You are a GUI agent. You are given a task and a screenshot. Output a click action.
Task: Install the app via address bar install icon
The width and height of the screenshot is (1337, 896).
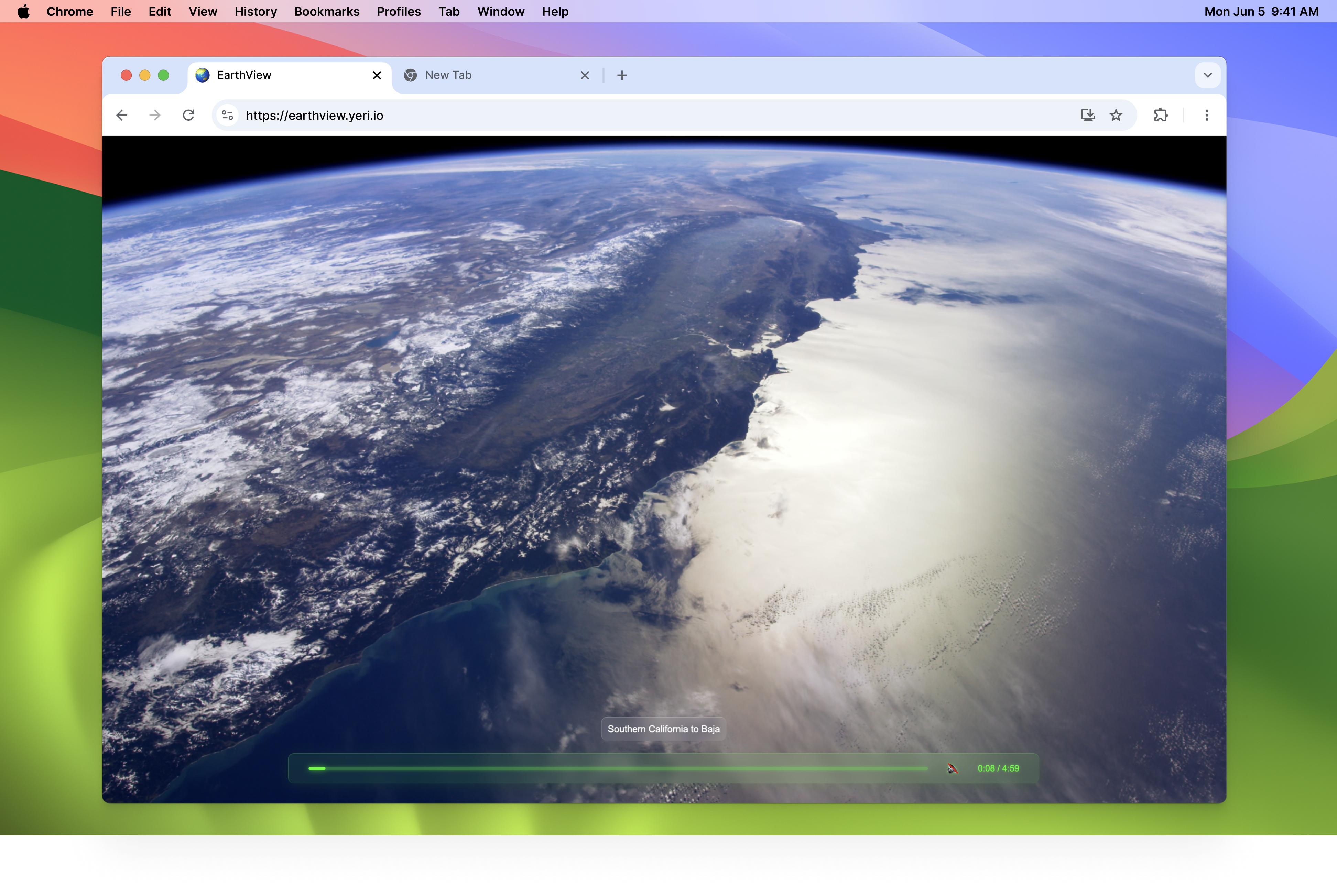click(x=1088, y=116)
